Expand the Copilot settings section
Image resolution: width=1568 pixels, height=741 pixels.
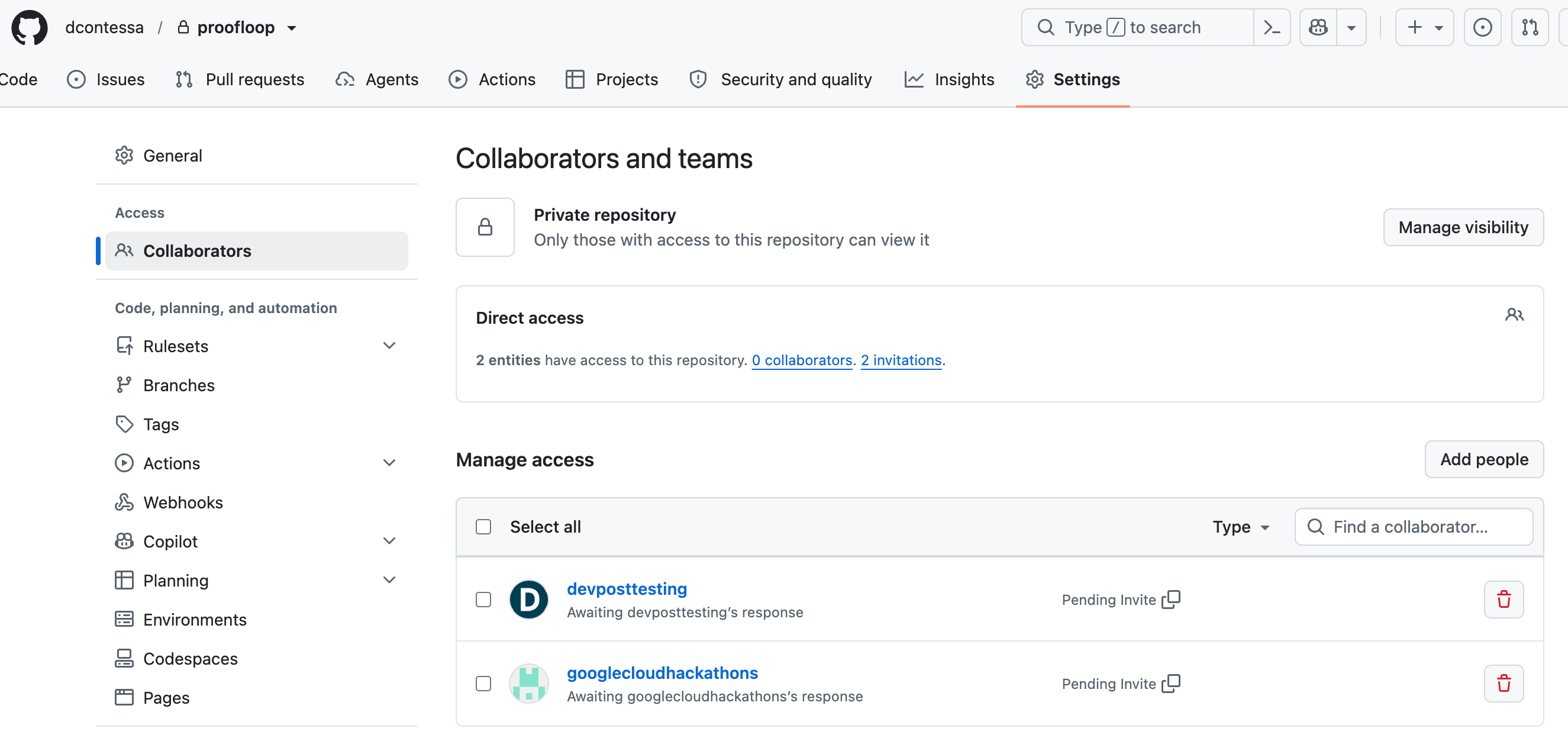[x=389, y=542]
